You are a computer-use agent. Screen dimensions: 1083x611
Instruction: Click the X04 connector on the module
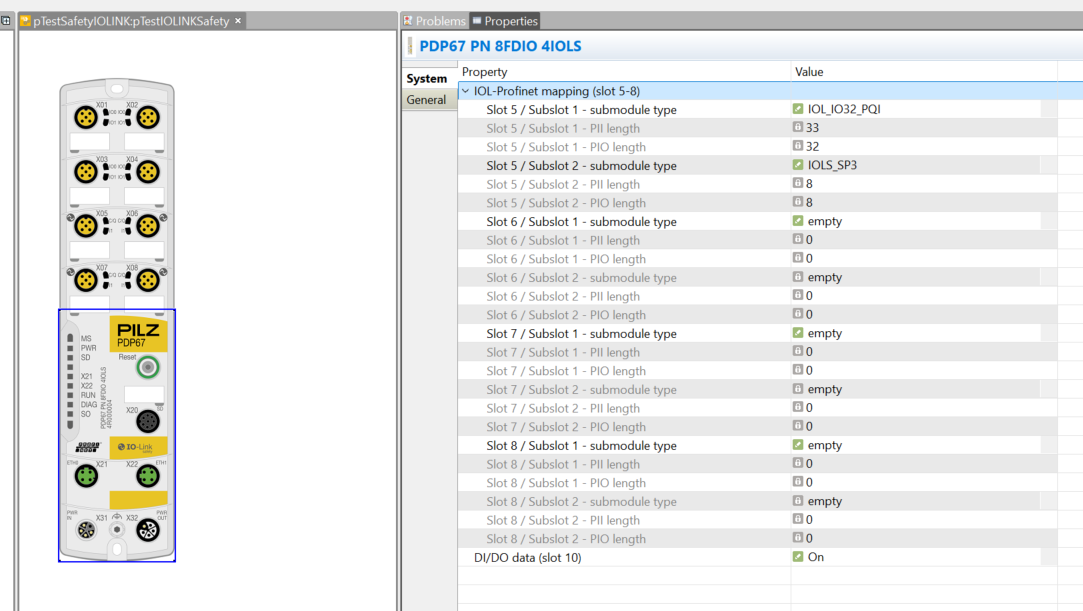[x=147, y=172]
